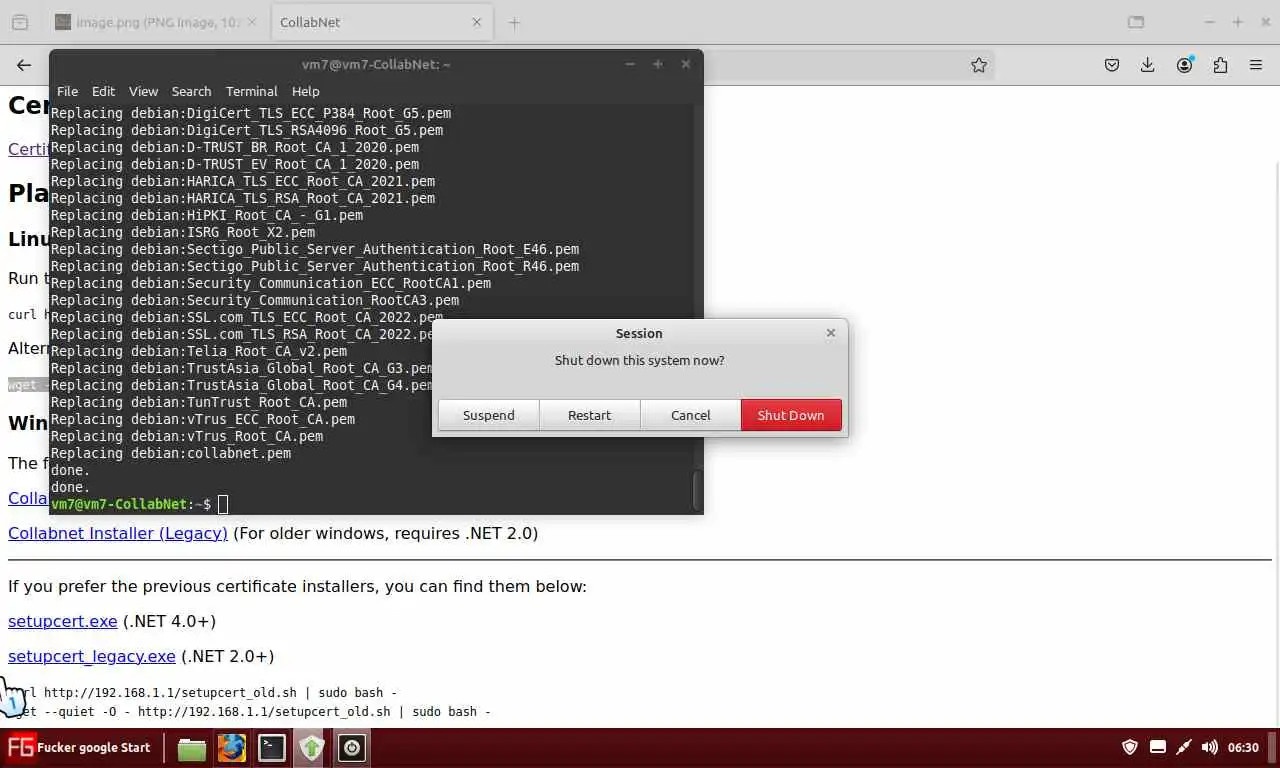Cancel the shutdown Session dialog

coord(690,415)
